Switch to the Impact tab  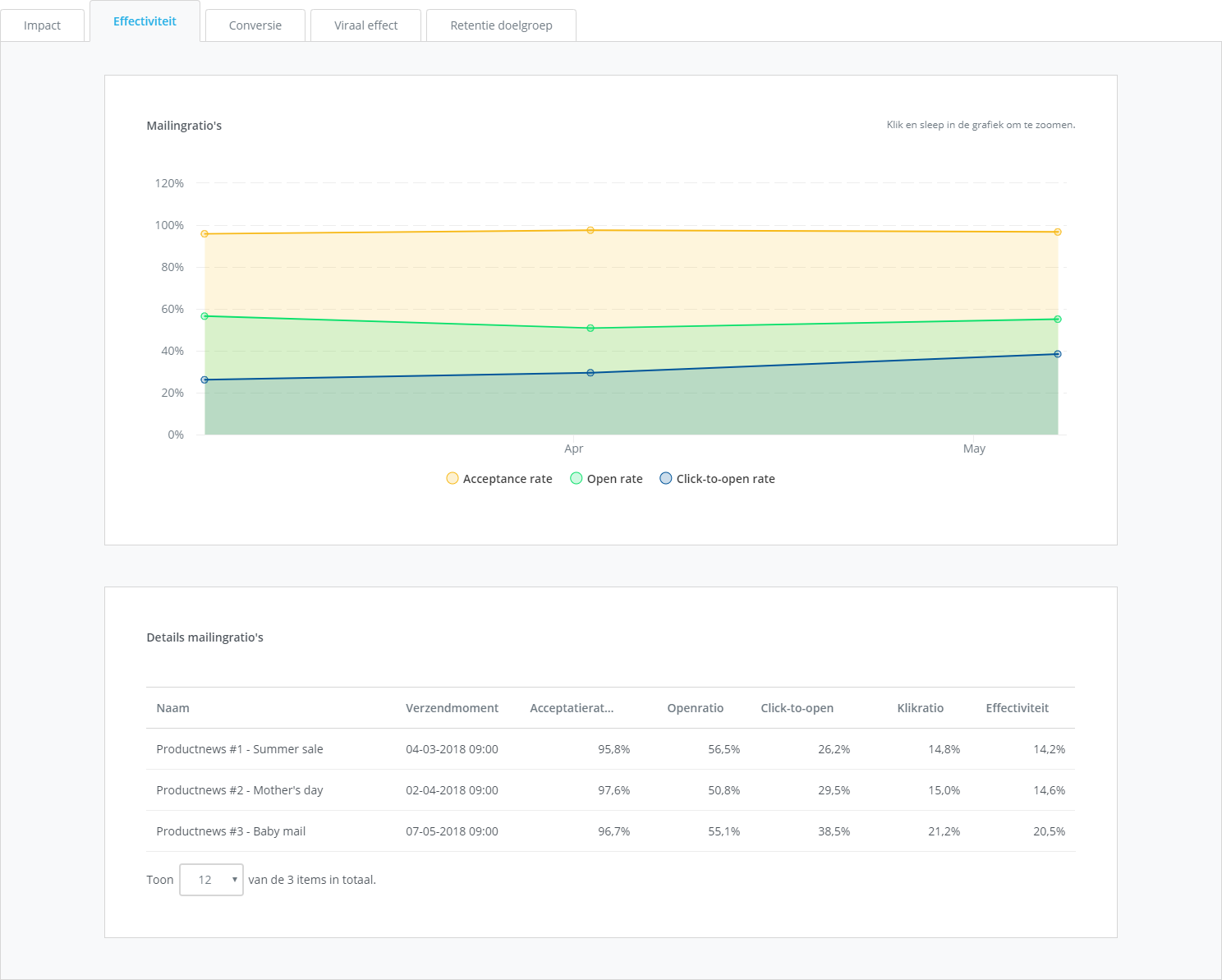(x=42, y=25)
